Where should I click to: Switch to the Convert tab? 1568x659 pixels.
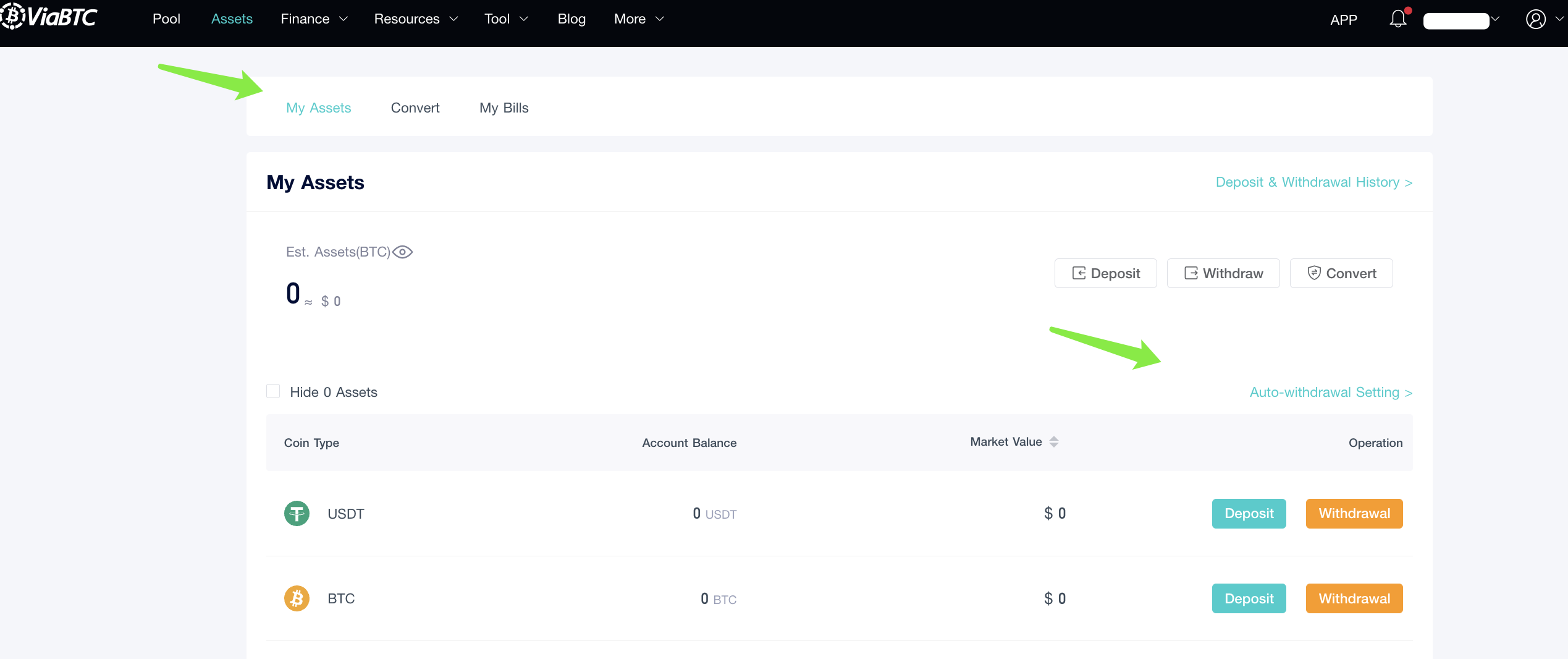[x=415, y=108]
